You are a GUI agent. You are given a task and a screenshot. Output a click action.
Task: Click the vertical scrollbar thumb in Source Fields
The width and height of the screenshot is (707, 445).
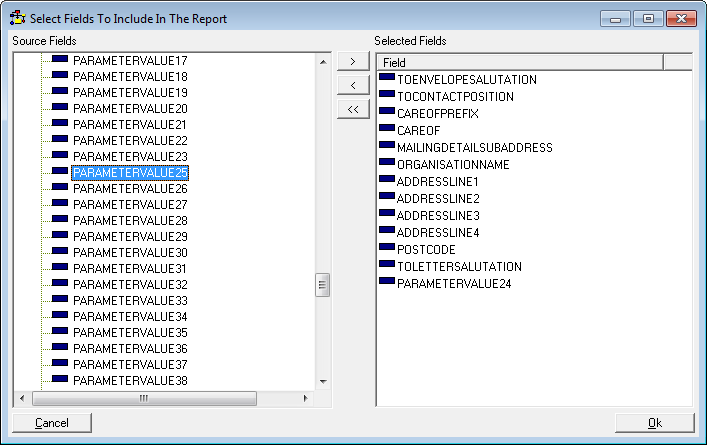point(322,285)
